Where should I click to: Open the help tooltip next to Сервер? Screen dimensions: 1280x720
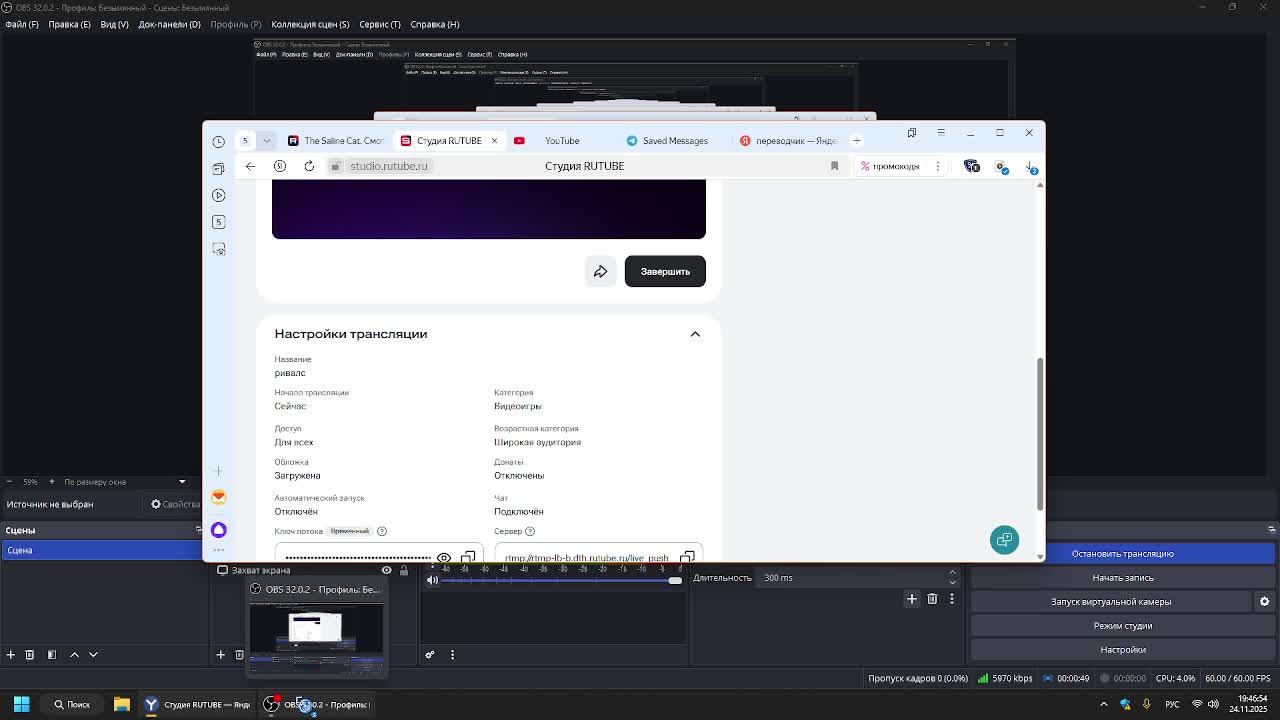(530, 531)
